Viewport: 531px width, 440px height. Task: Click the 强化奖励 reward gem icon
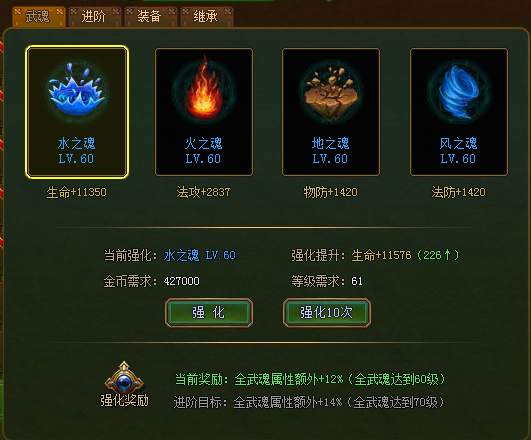tap(124, 376)
